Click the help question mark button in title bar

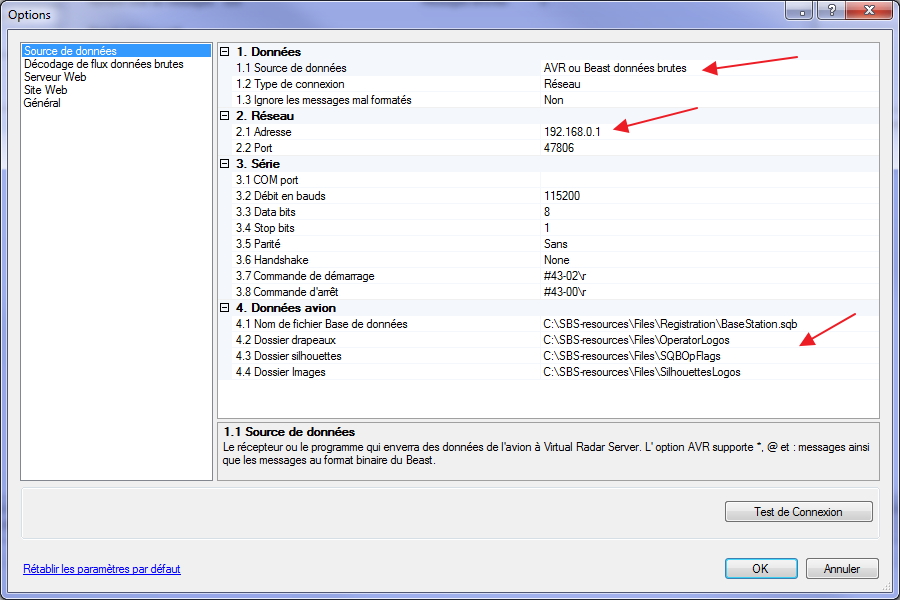(x=828, y=11)
